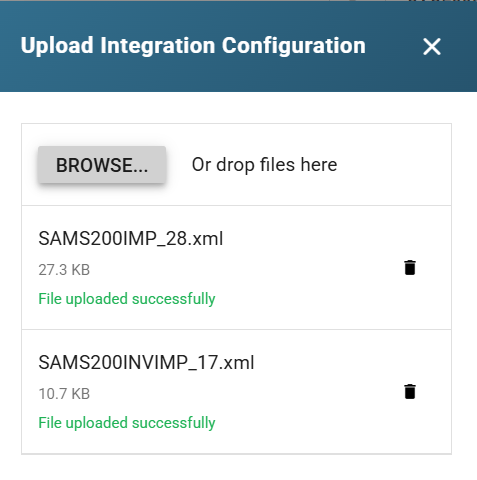Viewport: 477px width, 480px height.
Task: Delete the SAMS200IMP_28.xml uploaded file
Action: click(410, 268)
